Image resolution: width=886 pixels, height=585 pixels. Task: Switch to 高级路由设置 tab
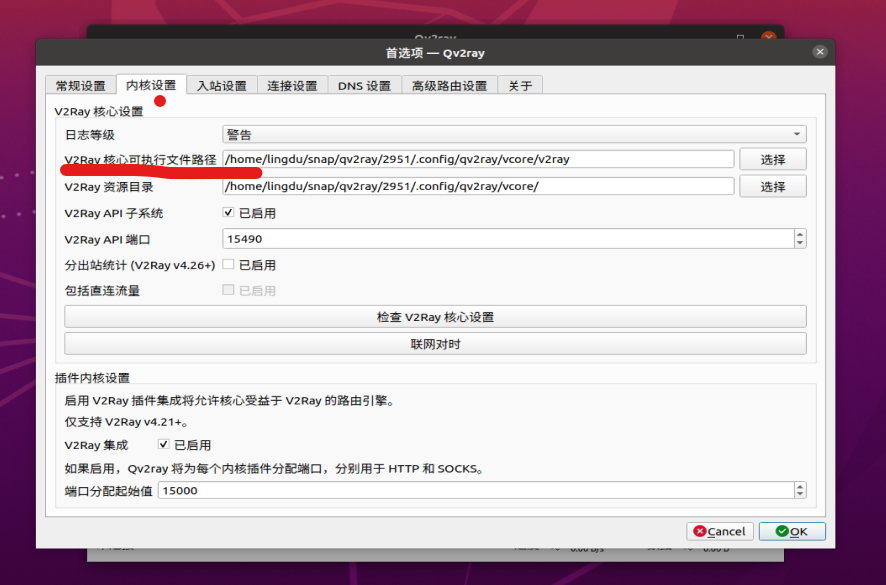click(449, 85)
